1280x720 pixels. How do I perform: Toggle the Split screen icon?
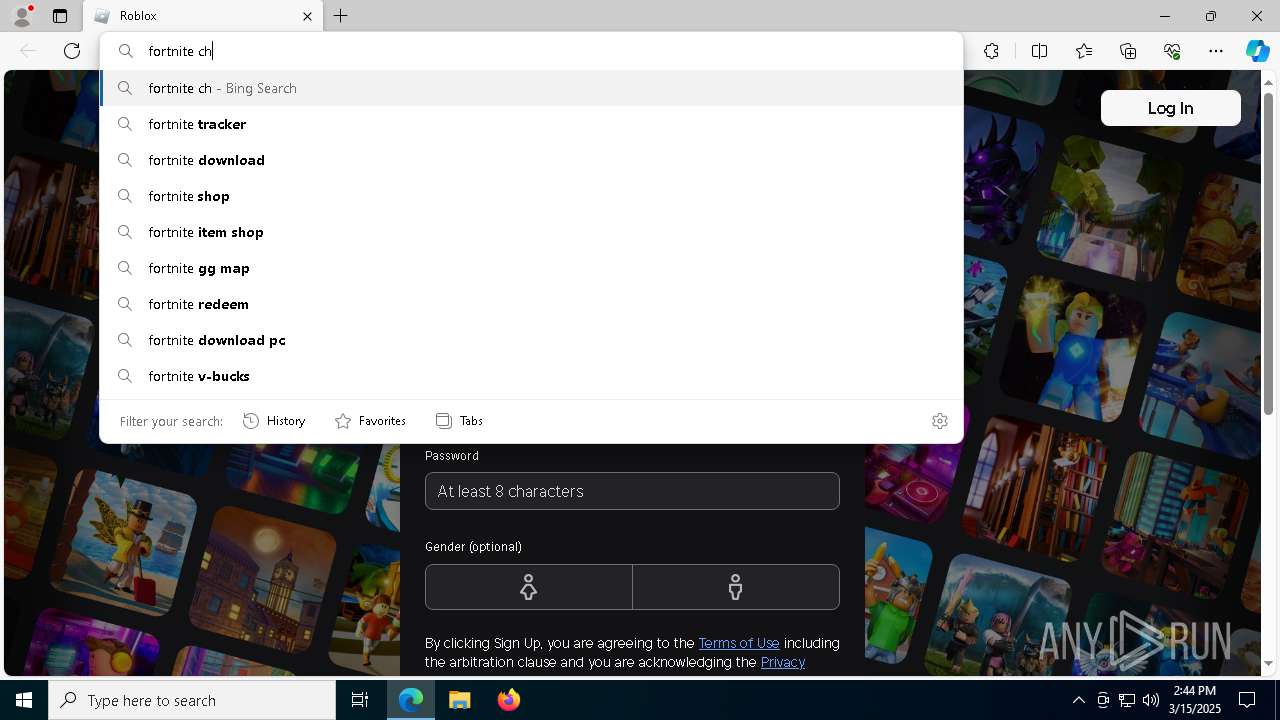1039,51
